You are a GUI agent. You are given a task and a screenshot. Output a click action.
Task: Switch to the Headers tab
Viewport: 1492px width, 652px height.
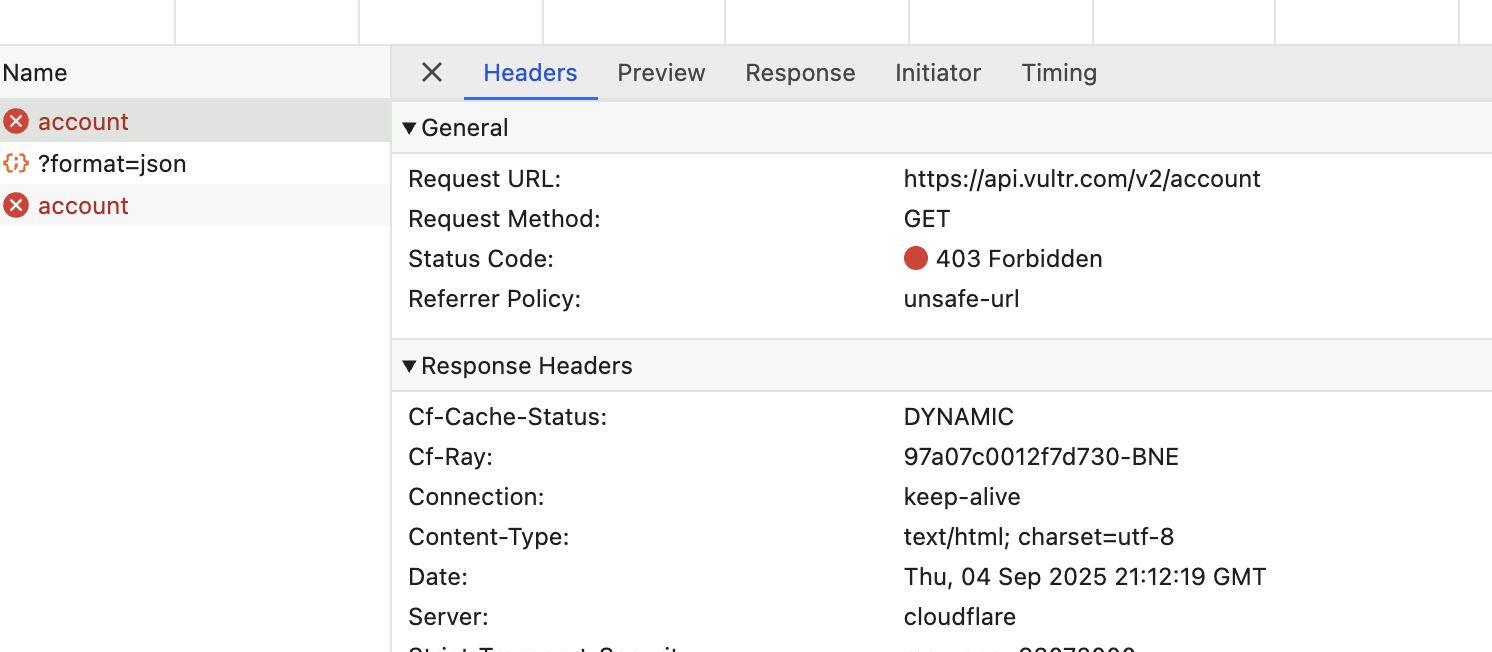pos(530,73)
